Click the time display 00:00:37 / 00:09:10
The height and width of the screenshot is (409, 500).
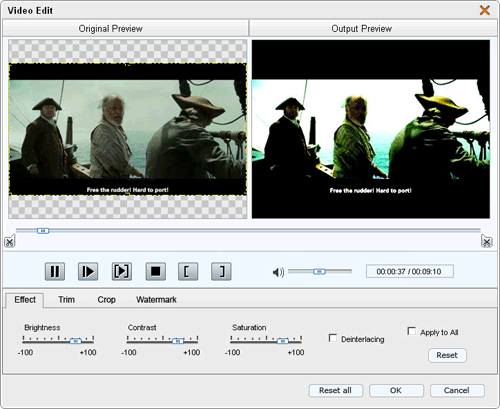pyautogui.click(x=409, y=271)
